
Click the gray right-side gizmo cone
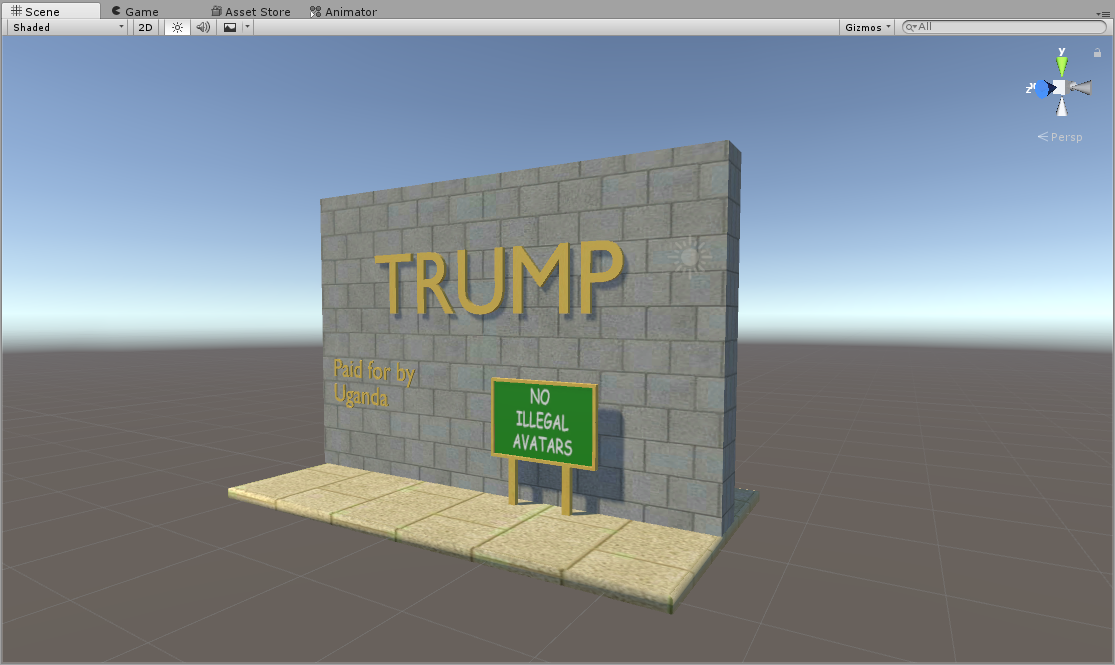click(1081, 88)
